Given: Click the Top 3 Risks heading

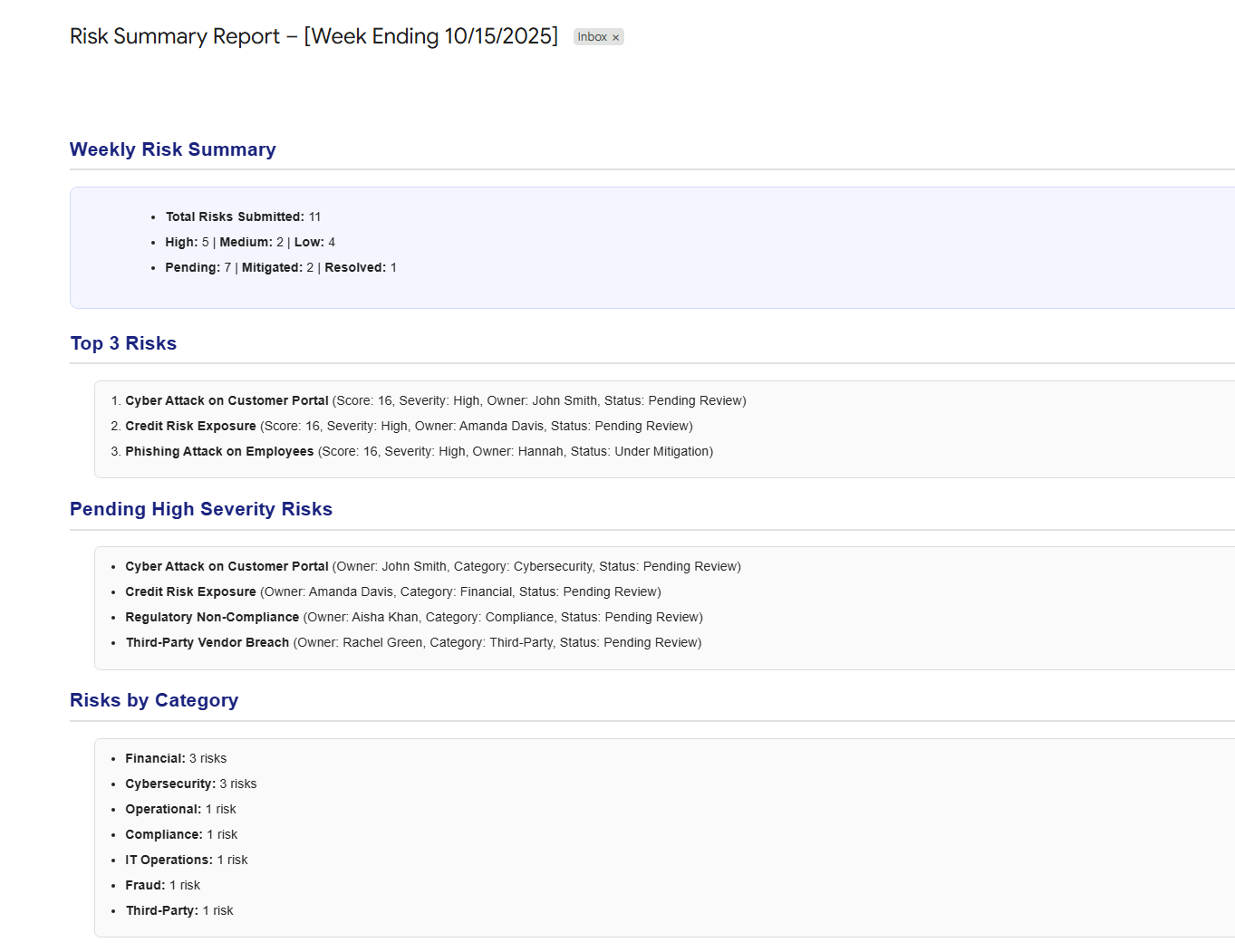Looking at the screenshot, I should point(123,343).
